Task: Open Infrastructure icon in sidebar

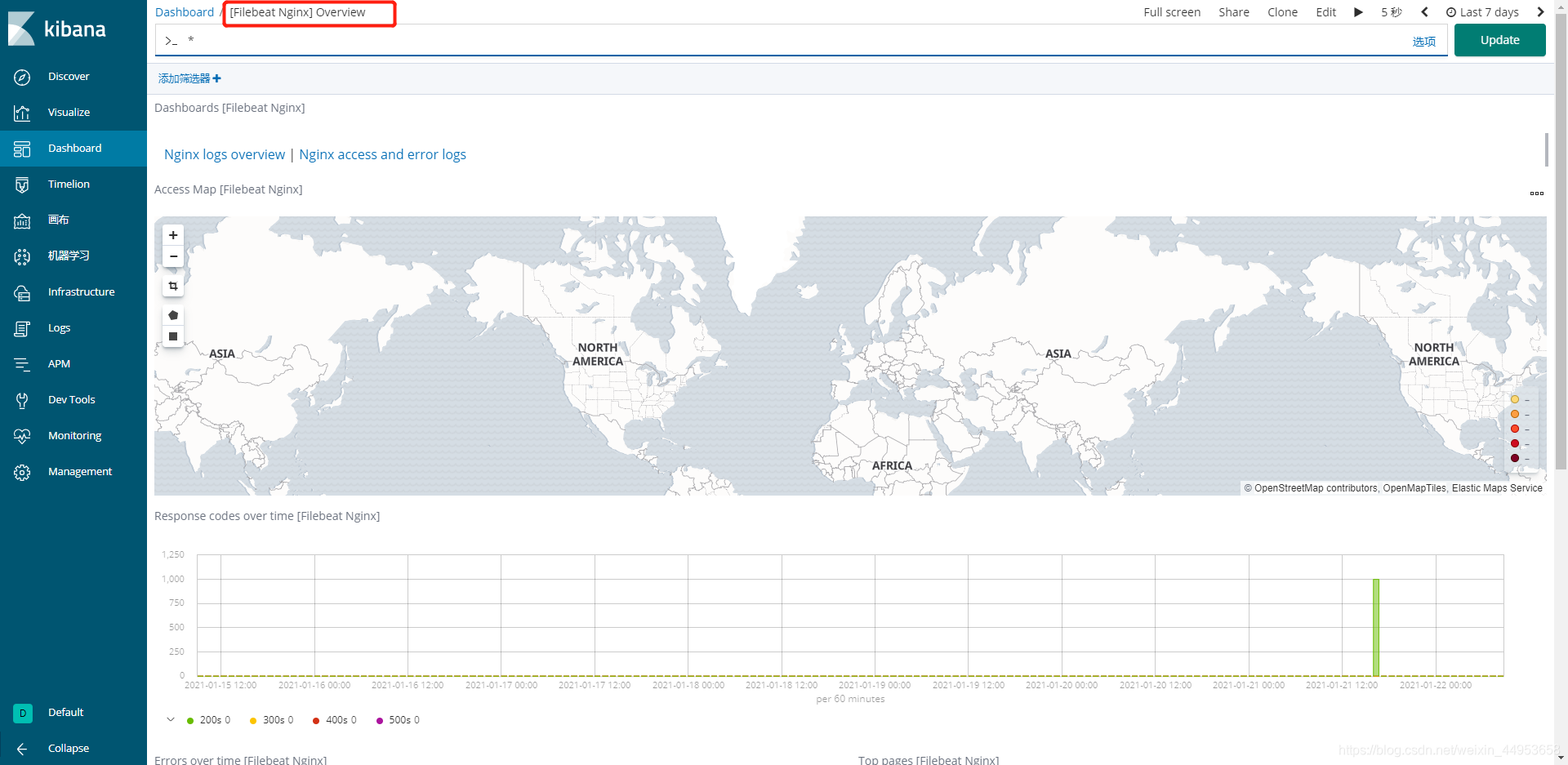Action: pos(22,292)
